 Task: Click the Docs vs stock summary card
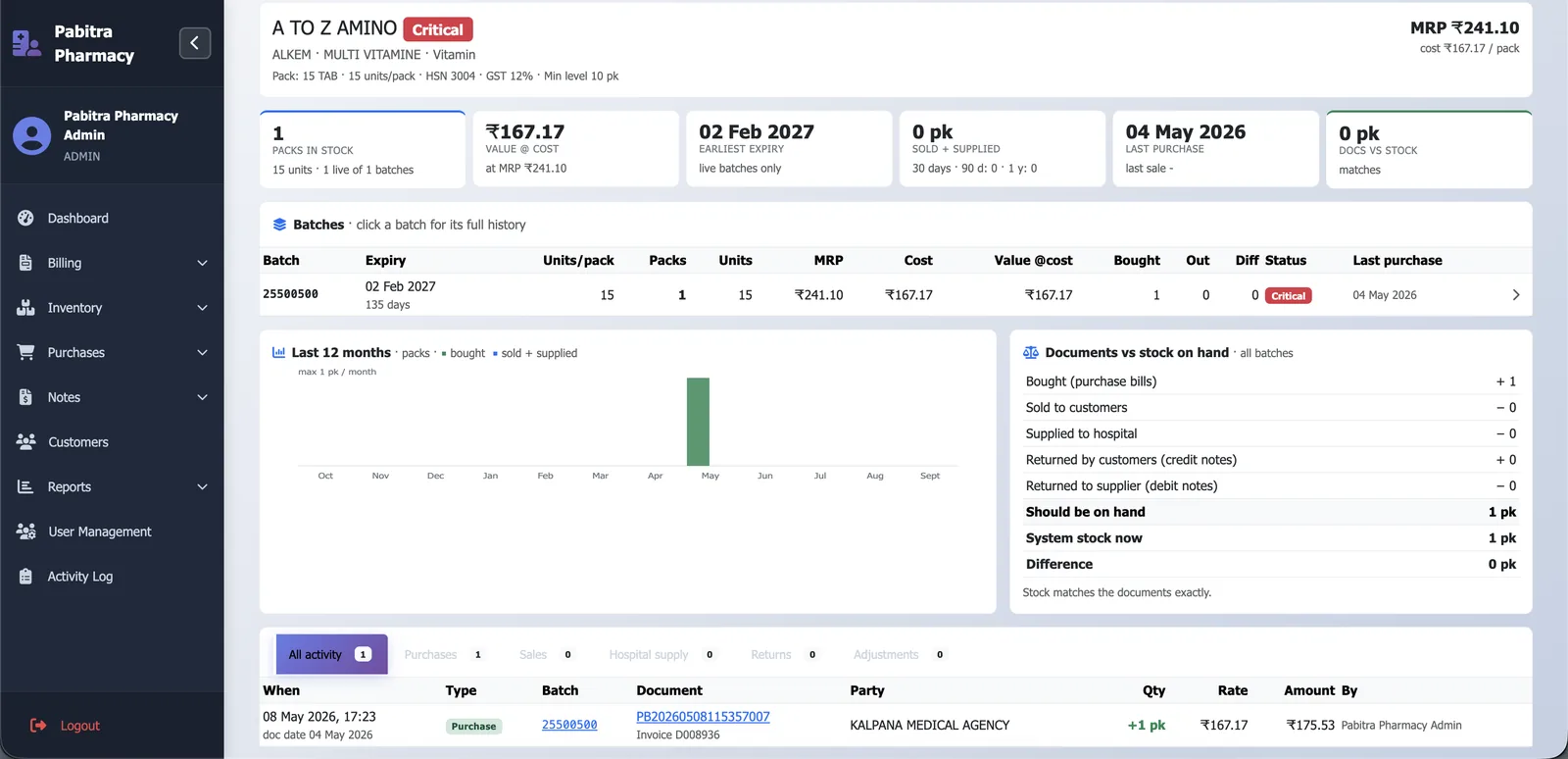(x=1429, y=149)
